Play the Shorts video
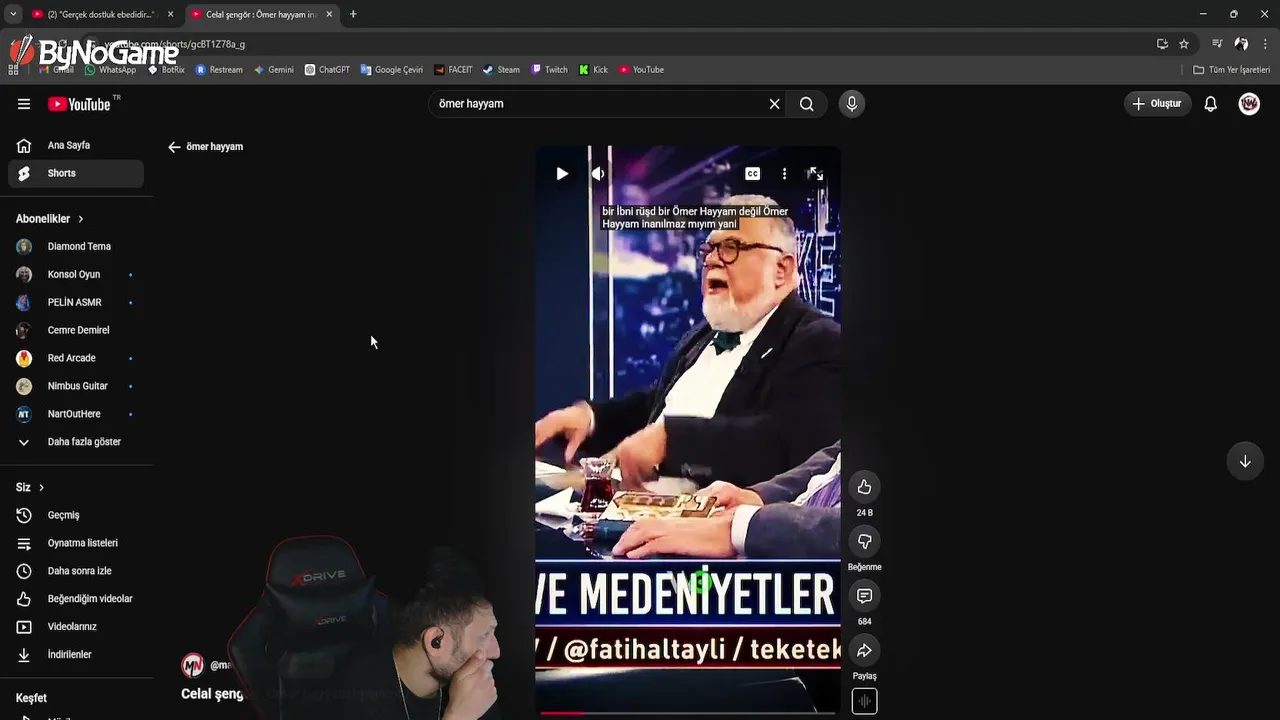This screenshot has width=1280, height=720. 562,174
